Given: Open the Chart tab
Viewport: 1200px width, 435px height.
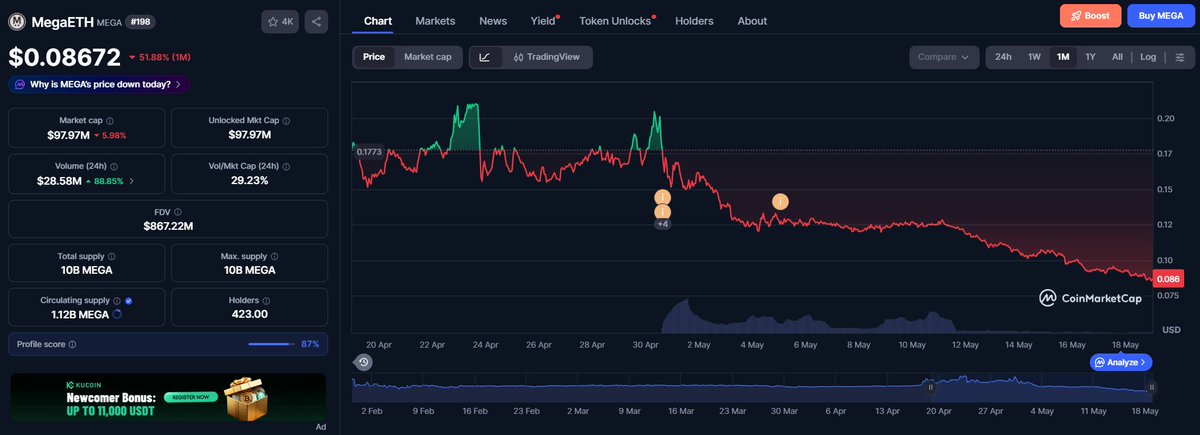Looking at the screenshot, I should 378,20.
